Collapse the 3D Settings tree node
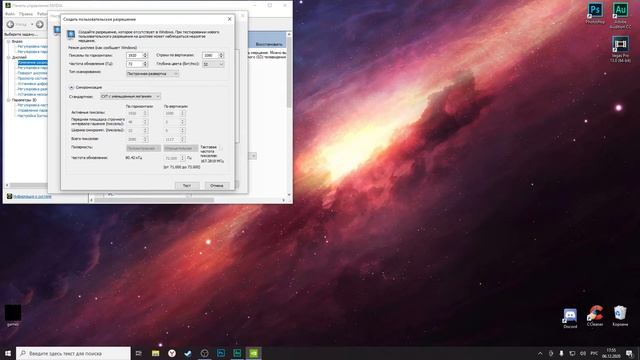The height and width of the screenshot is (360, 640). click(9, 100)
